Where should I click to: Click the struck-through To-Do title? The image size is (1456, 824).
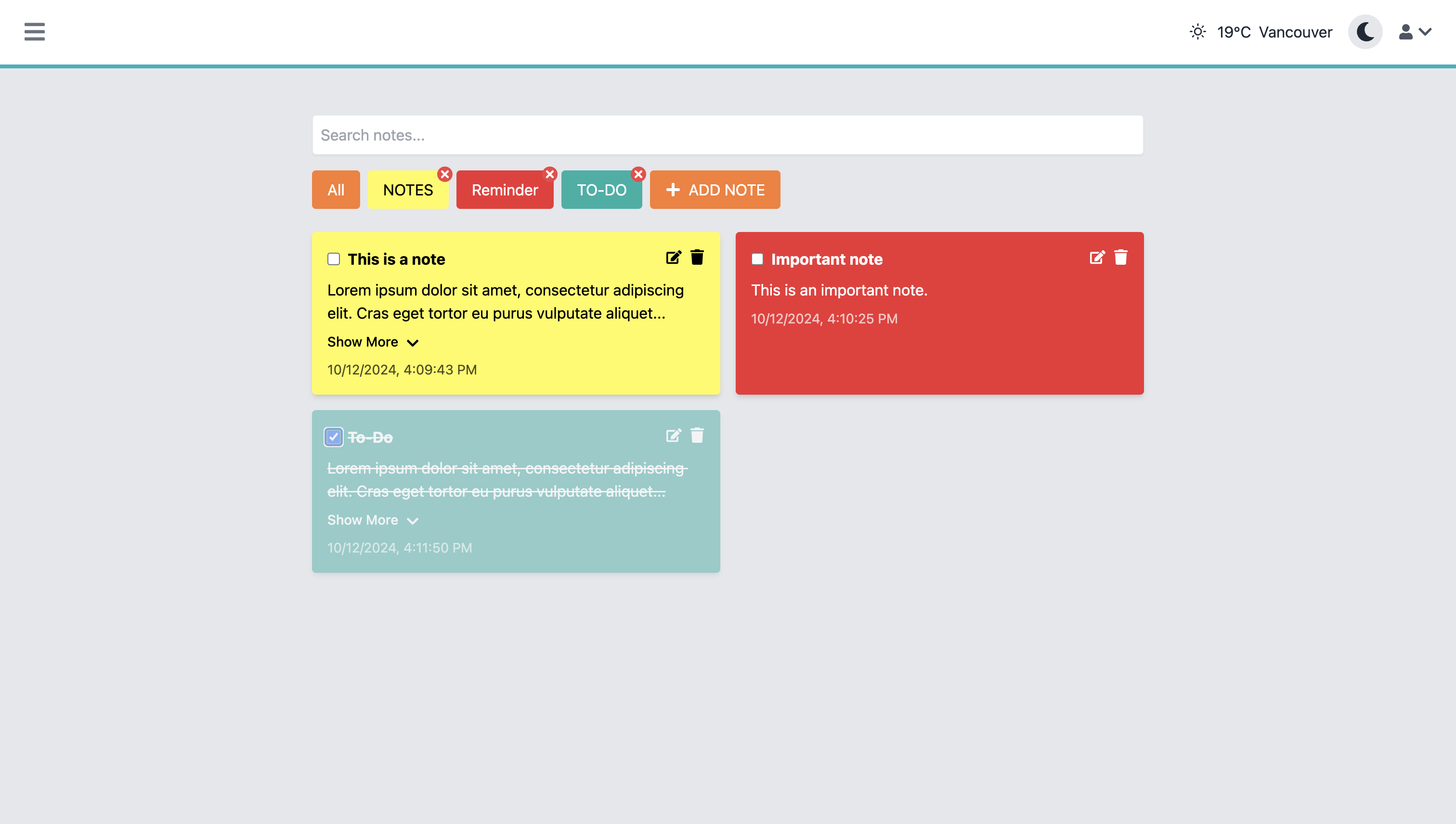pyautogui.click(x=370, y=438)
